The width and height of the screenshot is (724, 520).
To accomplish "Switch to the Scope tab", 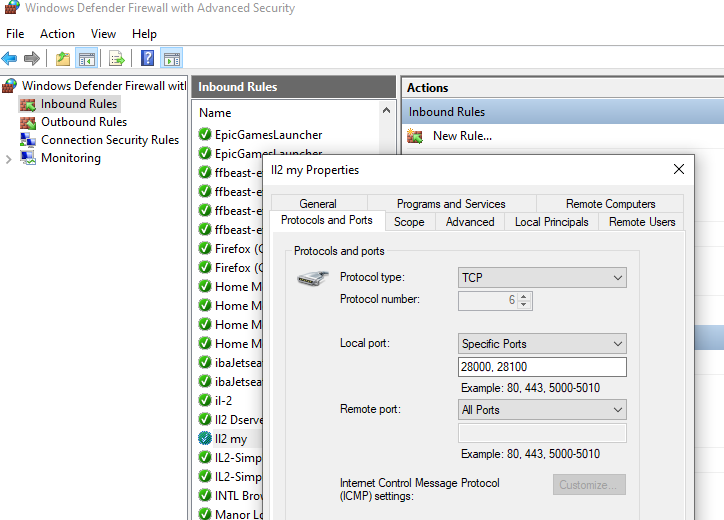I will pyautogui.click(x=409, y=222).
